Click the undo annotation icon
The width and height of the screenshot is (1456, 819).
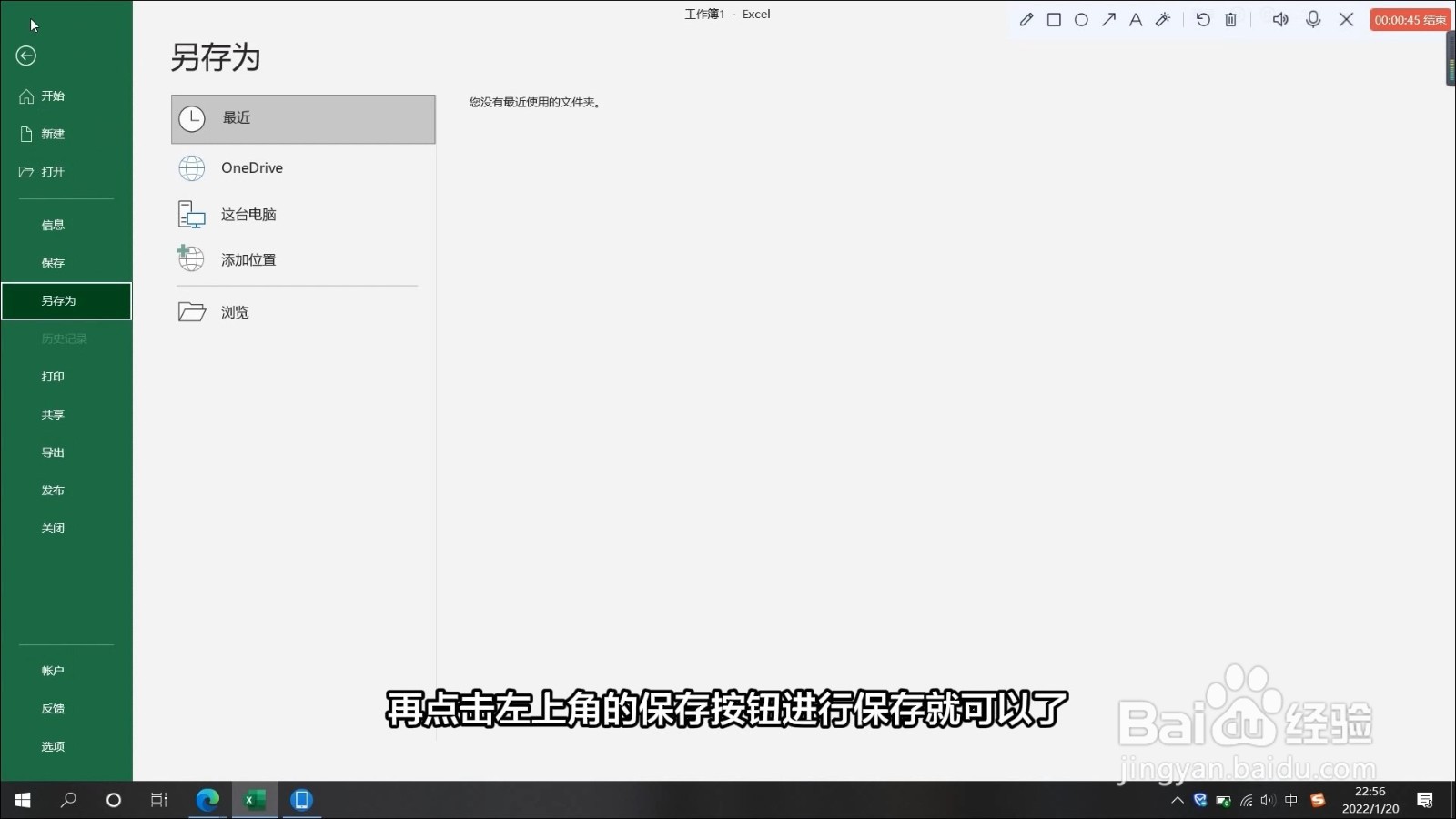[x=1203, y=20]
